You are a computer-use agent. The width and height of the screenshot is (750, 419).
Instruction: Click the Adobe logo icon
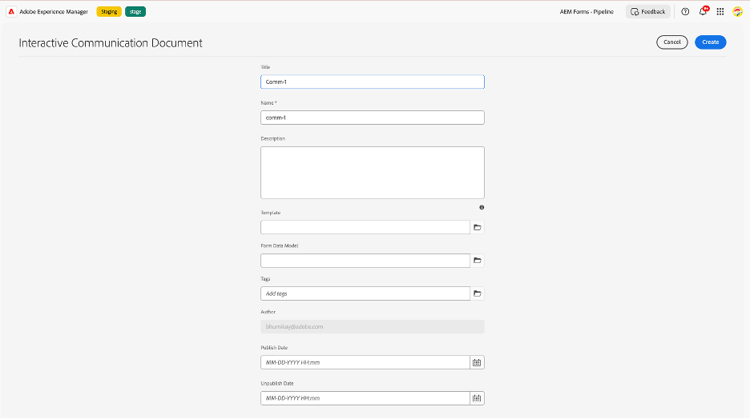[10, 12]
